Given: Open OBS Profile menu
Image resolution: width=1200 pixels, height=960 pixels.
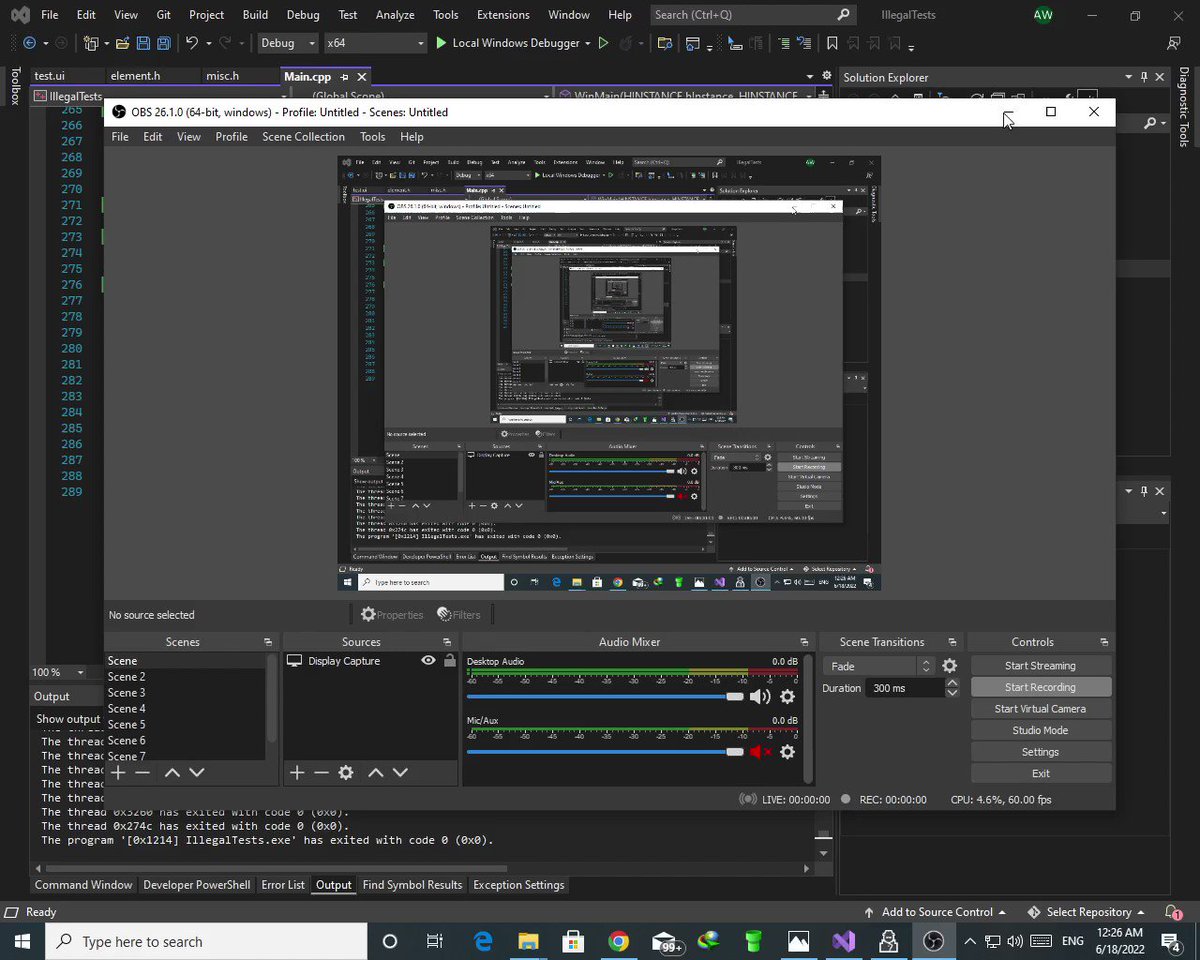Looking at the screenshot, I should click(231, 137).
